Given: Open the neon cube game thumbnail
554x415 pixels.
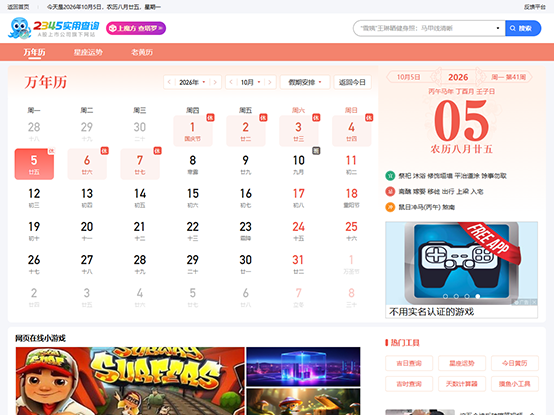Looking at the screenshot, I should [303, 367].
